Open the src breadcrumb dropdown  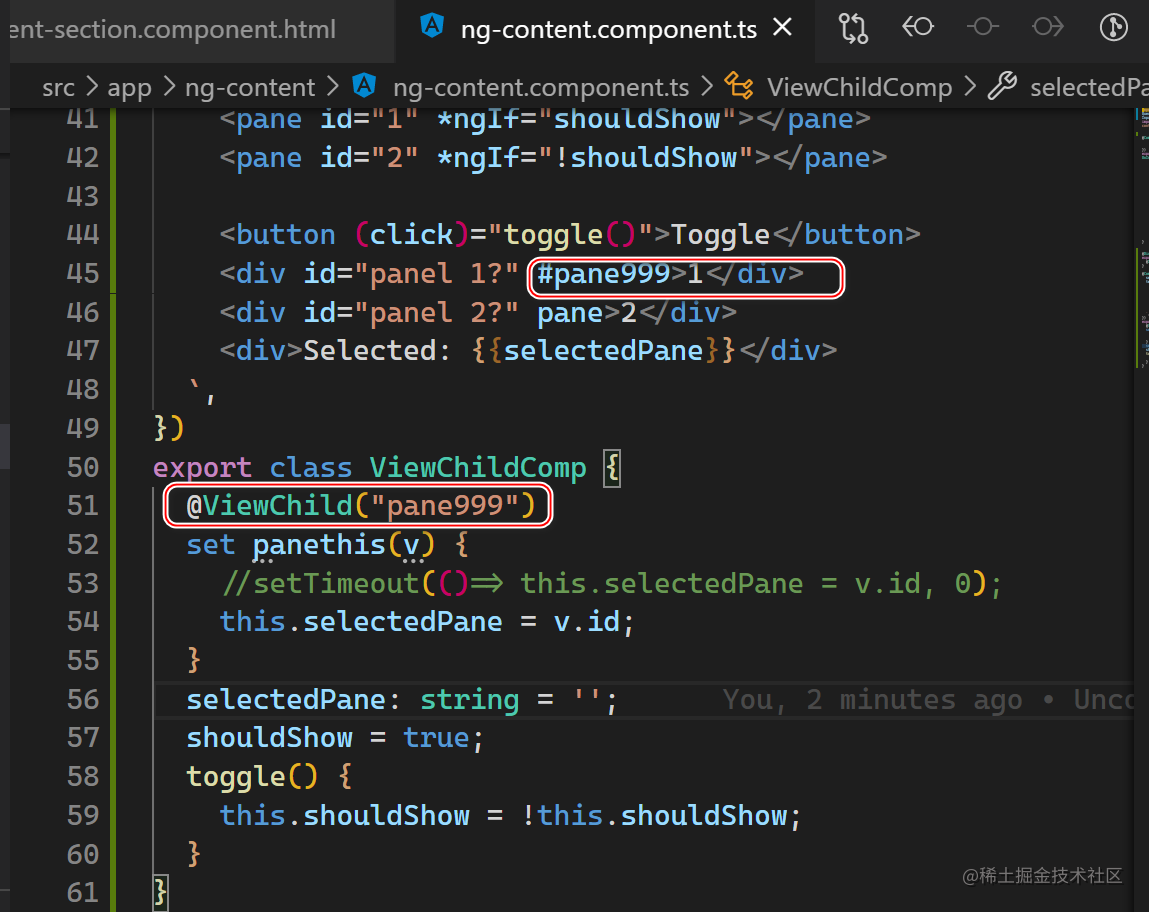pos(58,86)
